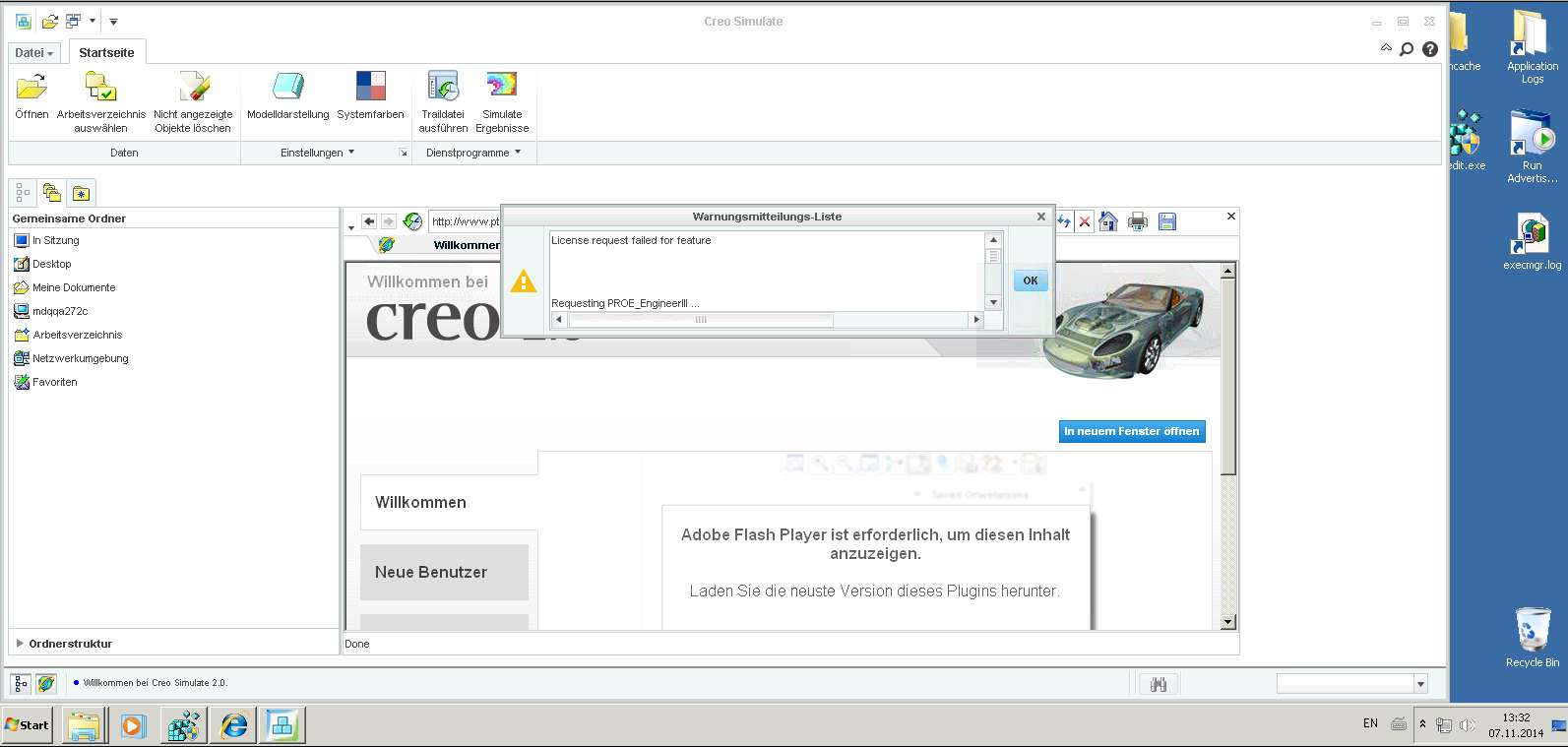Click the open-folder icon in quick access toolbar

tap(49, 21)
